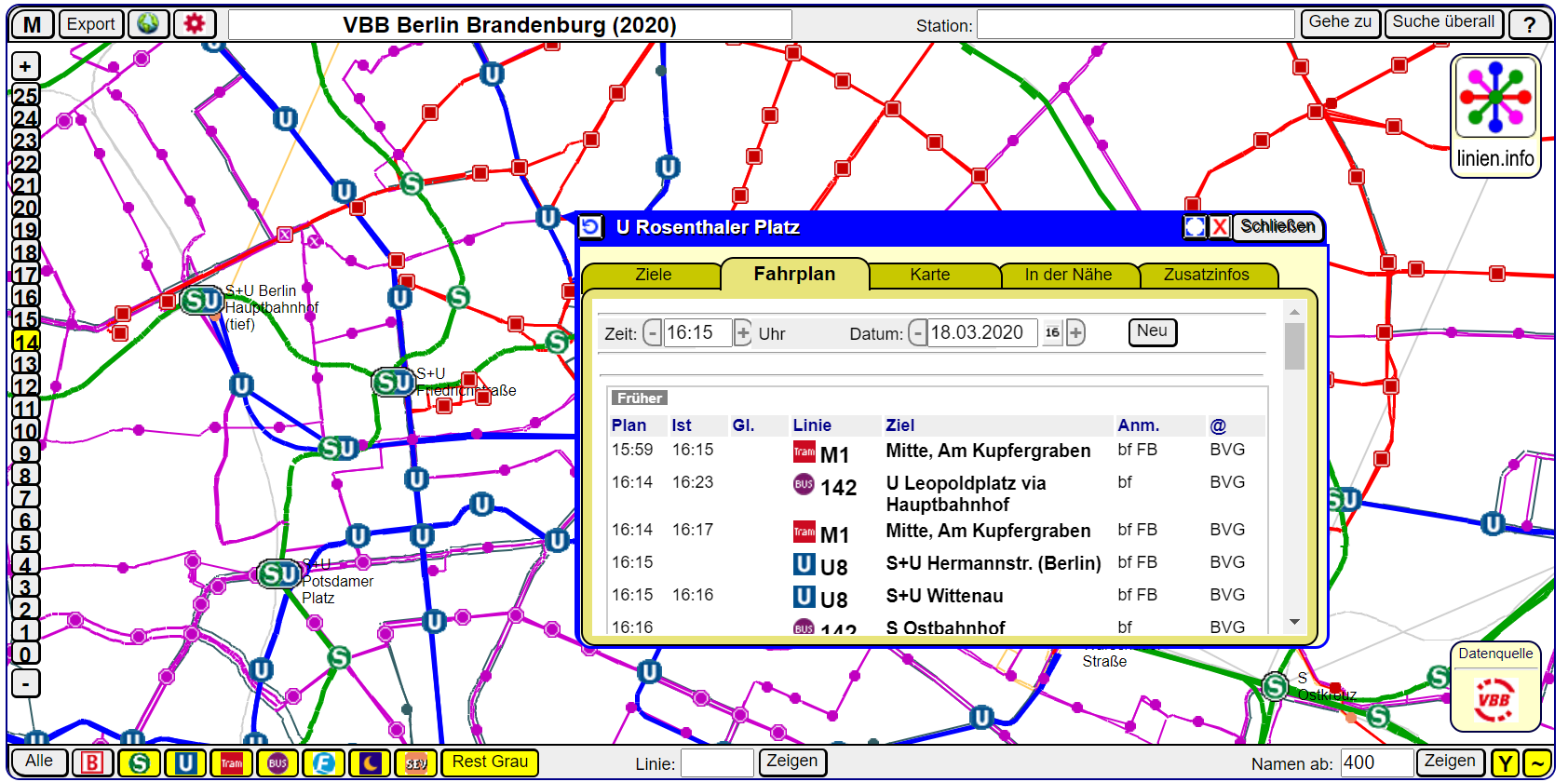This screenshot has height=782, width=1568.
Task: Click the Namen ab input field
Action: pos(1377,763)
